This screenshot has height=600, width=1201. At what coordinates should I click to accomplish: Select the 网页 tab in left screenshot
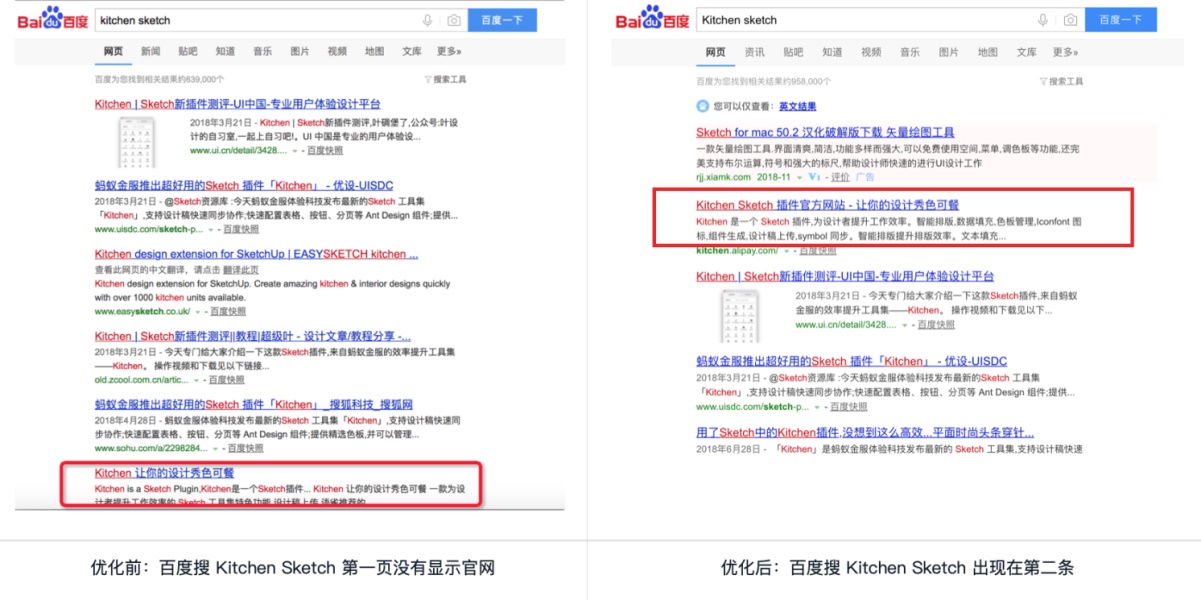pos(113,51)
